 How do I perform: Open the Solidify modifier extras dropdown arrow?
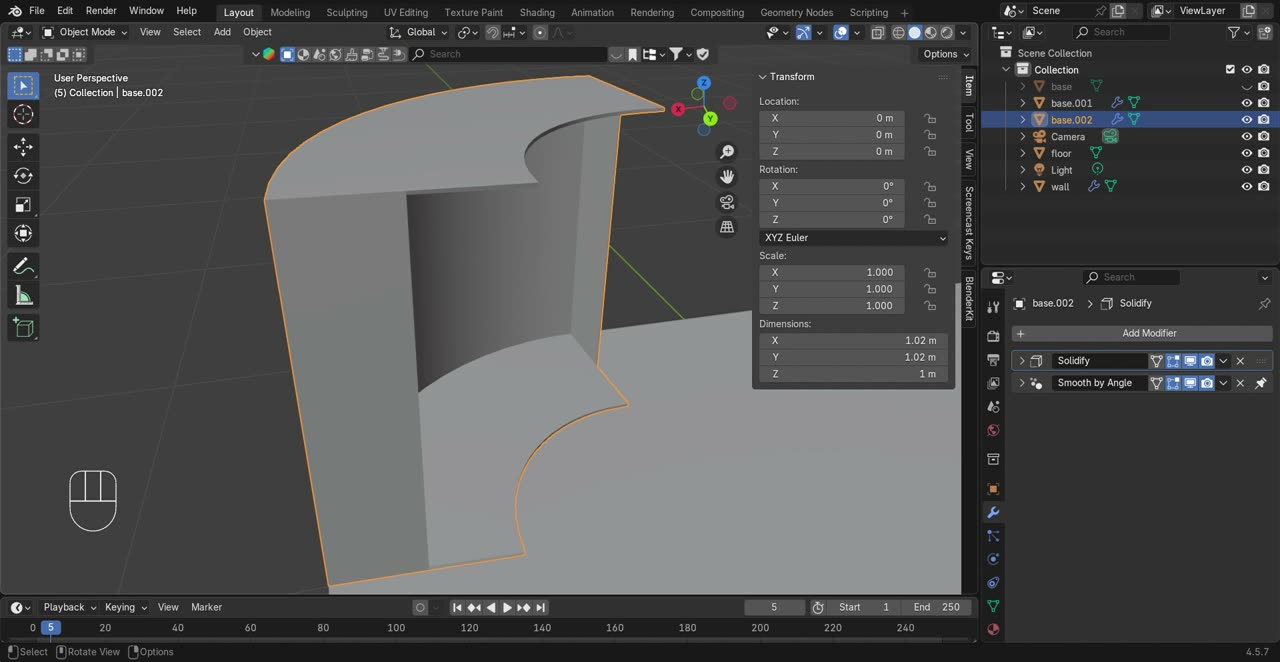tap(1223, 361)
